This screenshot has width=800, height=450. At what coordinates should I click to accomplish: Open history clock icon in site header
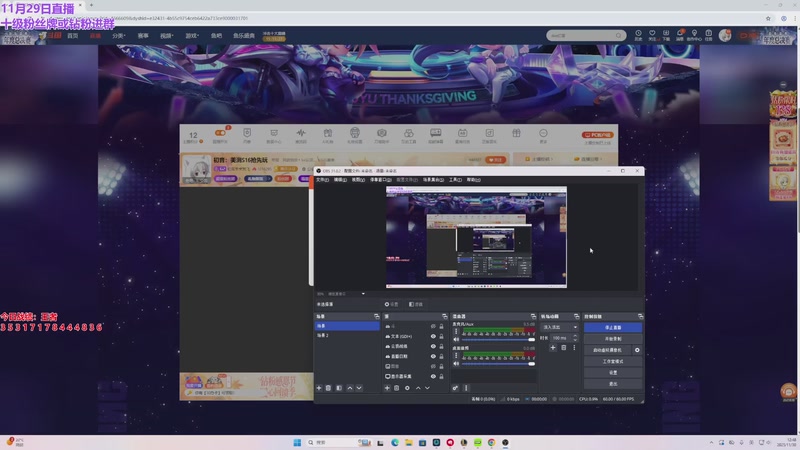(x=638, y=34)
